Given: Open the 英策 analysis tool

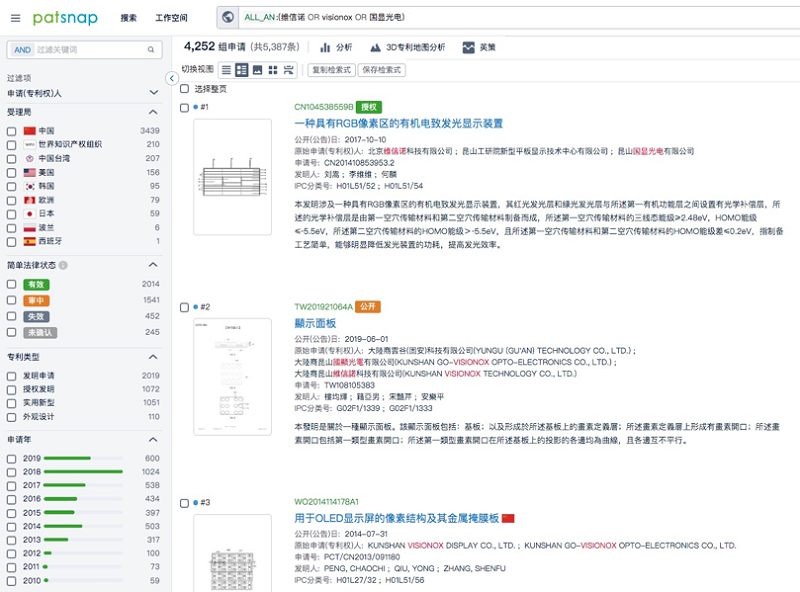Looking at the screenshot, I should (478, 46).
